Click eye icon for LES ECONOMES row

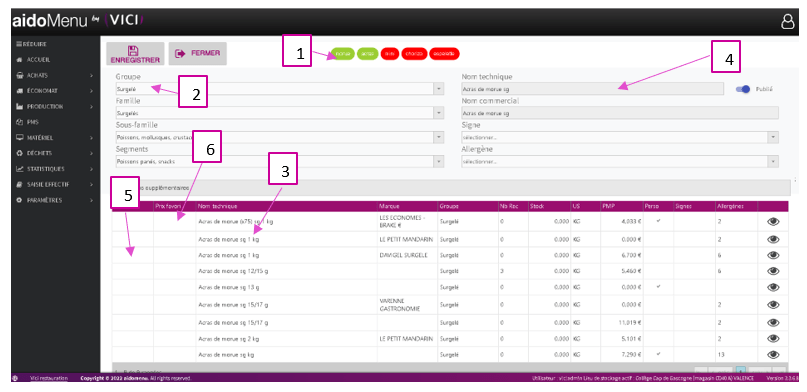coord(773,222)
